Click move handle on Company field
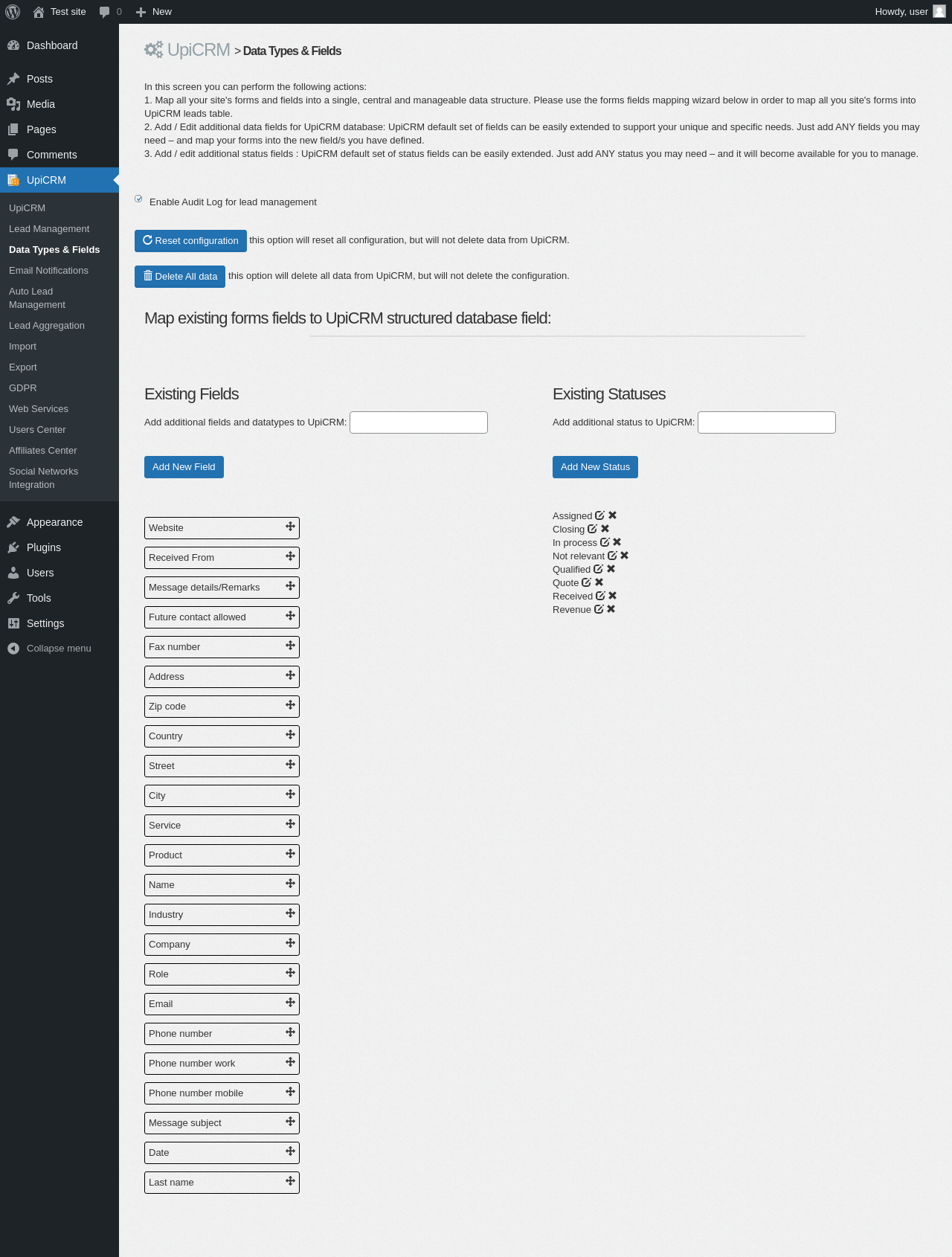Image resolution: width=952 pixels, height=1257 pixels. tap(291, 943)
